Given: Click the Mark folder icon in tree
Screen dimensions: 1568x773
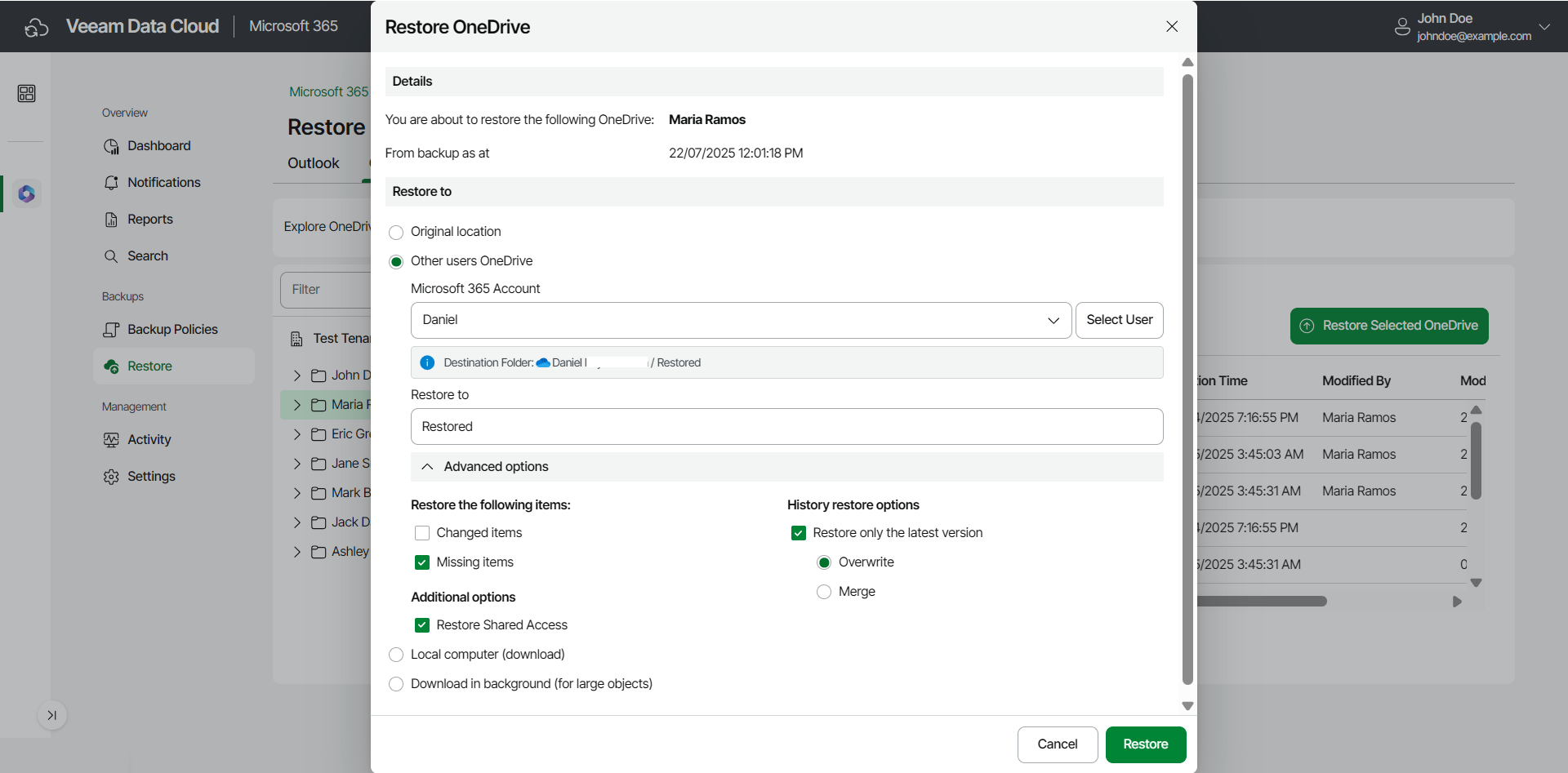Looking at the screenshot, I should click(x=318, y=493).
